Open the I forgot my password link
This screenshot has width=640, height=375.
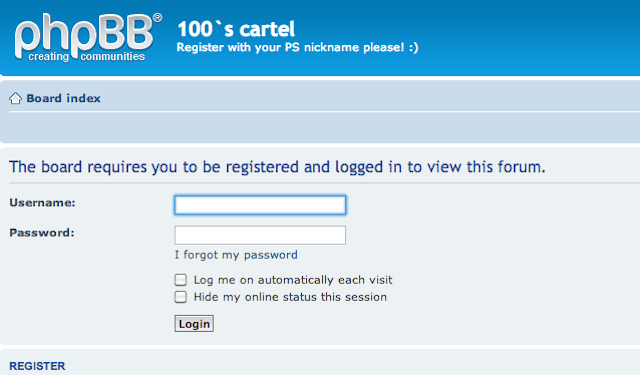236,255
